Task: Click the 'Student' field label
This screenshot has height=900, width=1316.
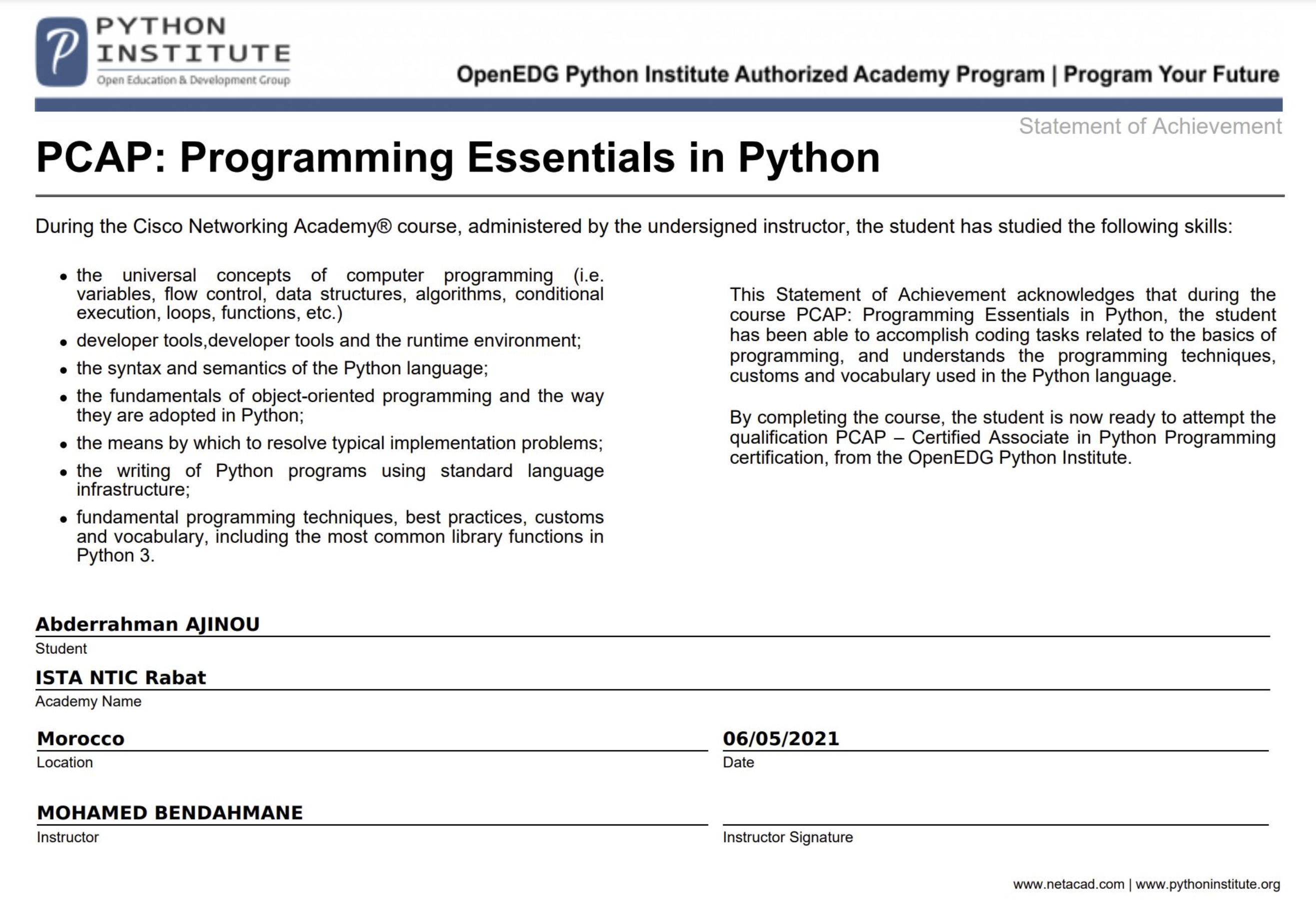Action: coord(61,648)
